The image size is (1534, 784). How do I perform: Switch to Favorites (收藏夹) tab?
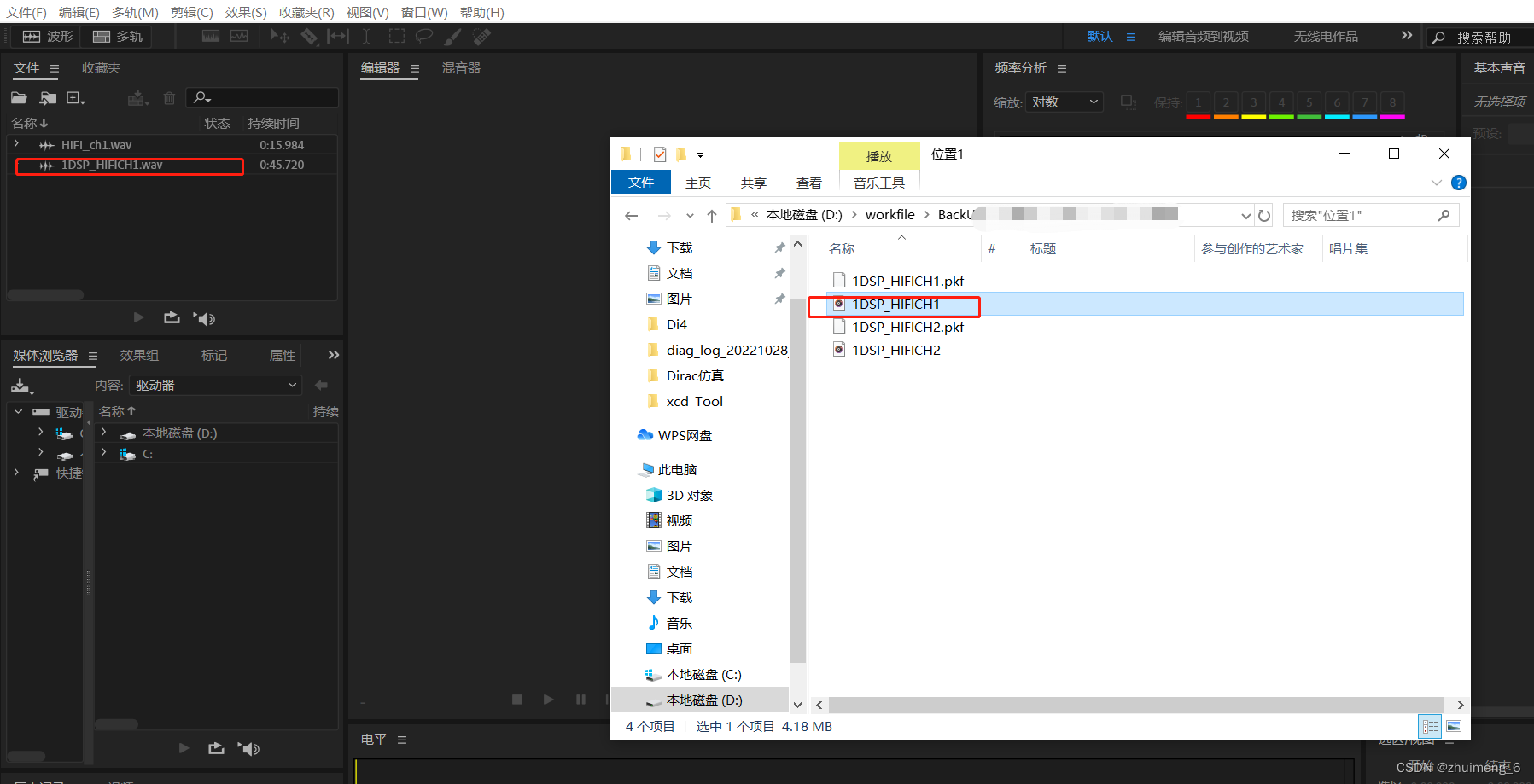tap(101, 68)
